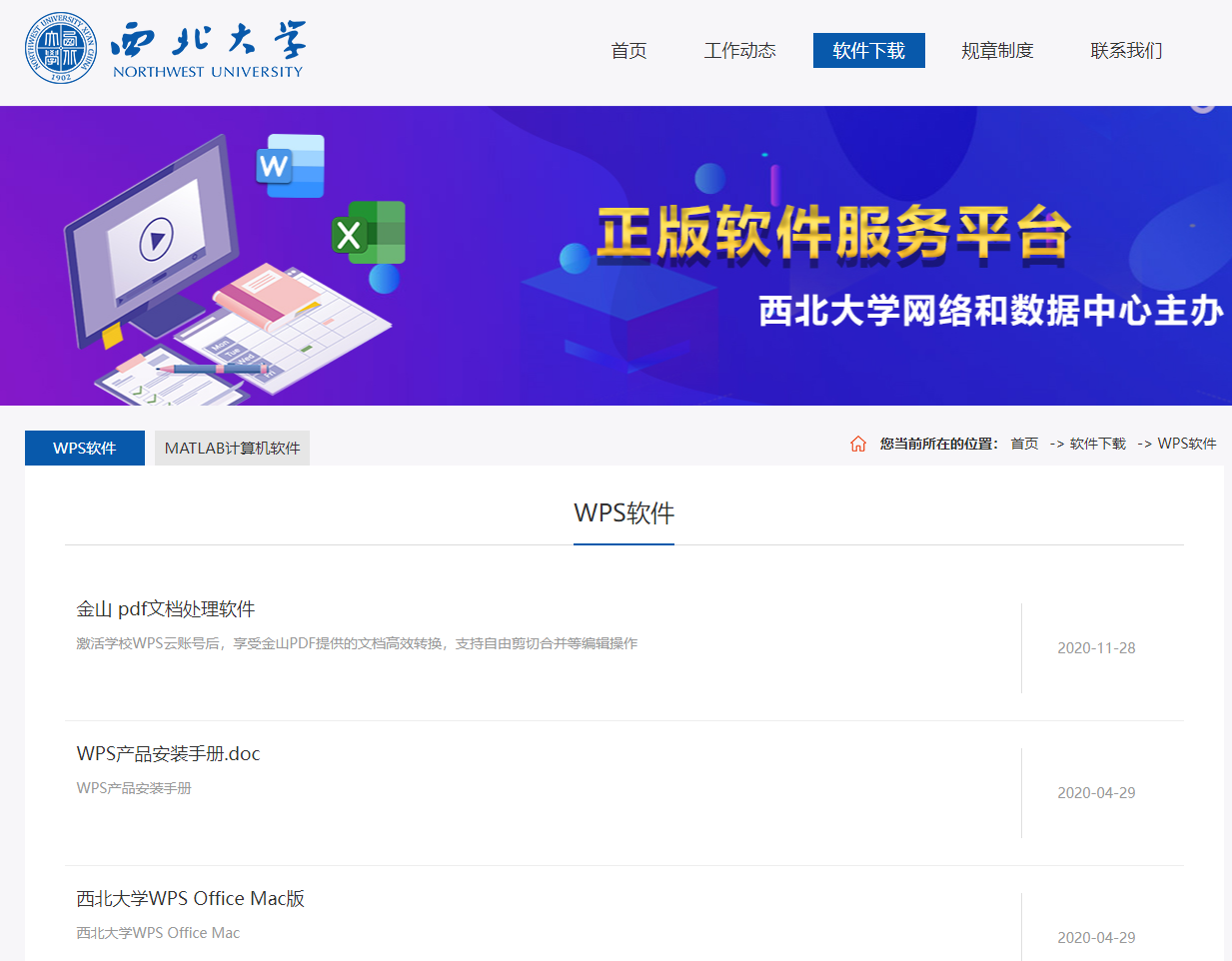Click the play button on banner monitor
The image size is (1232, 961).
156,241
